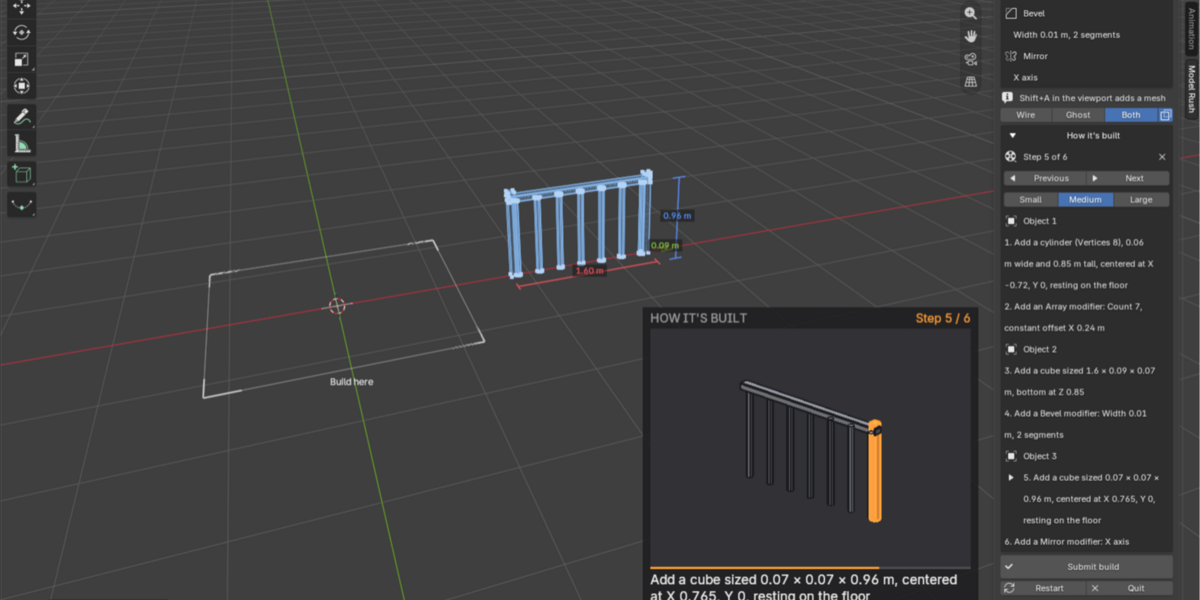Choose Wire reference display
The height and width of the screenshot is (600, 1200).
click(1025, 115)
